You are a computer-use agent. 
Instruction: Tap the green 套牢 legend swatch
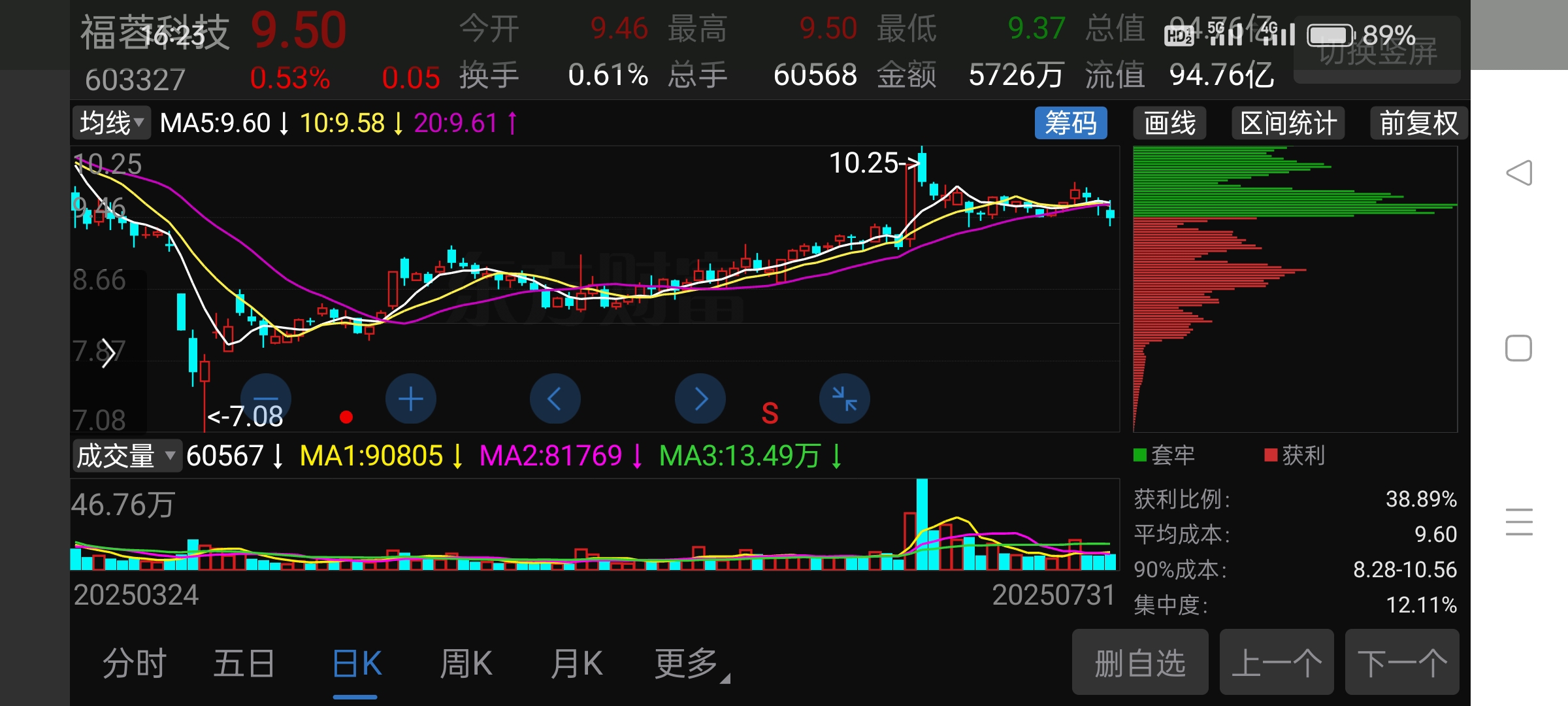1140,455
